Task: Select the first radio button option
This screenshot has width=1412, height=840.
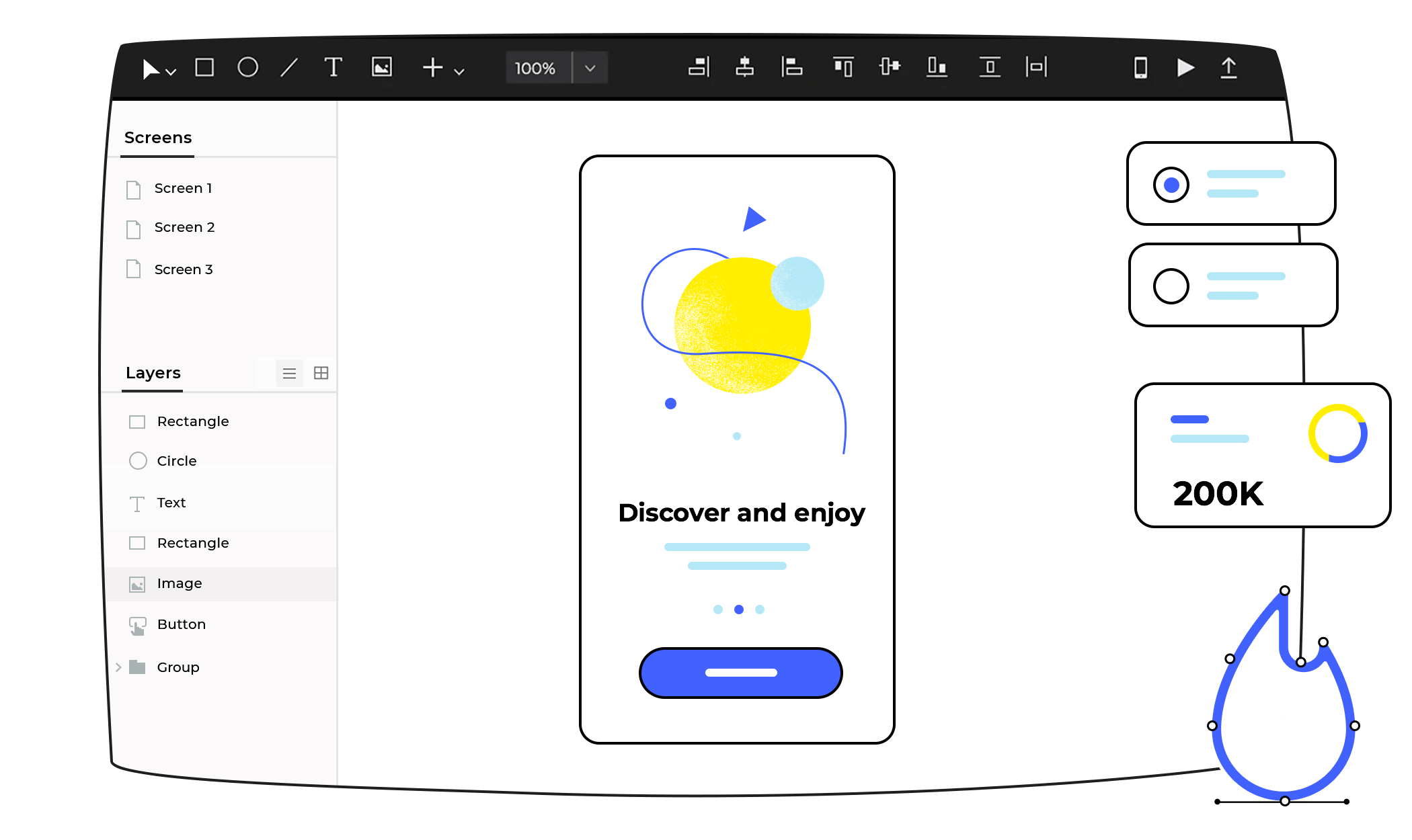Action: tap(1171, 184)
